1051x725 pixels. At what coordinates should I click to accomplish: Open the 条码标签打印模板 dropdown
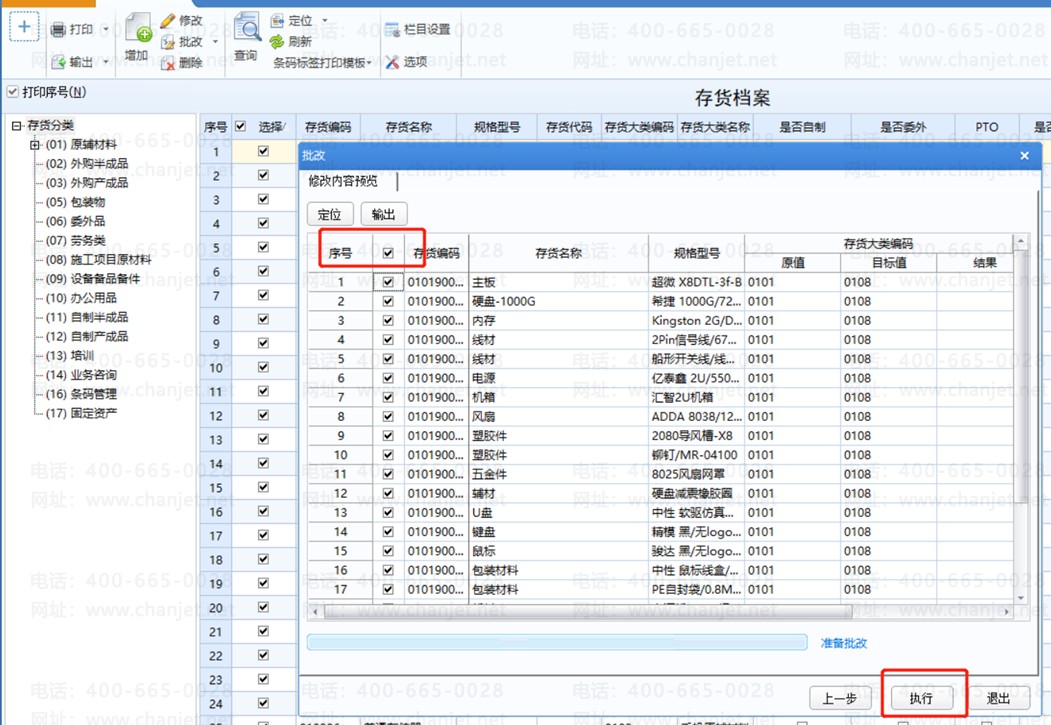322,63
